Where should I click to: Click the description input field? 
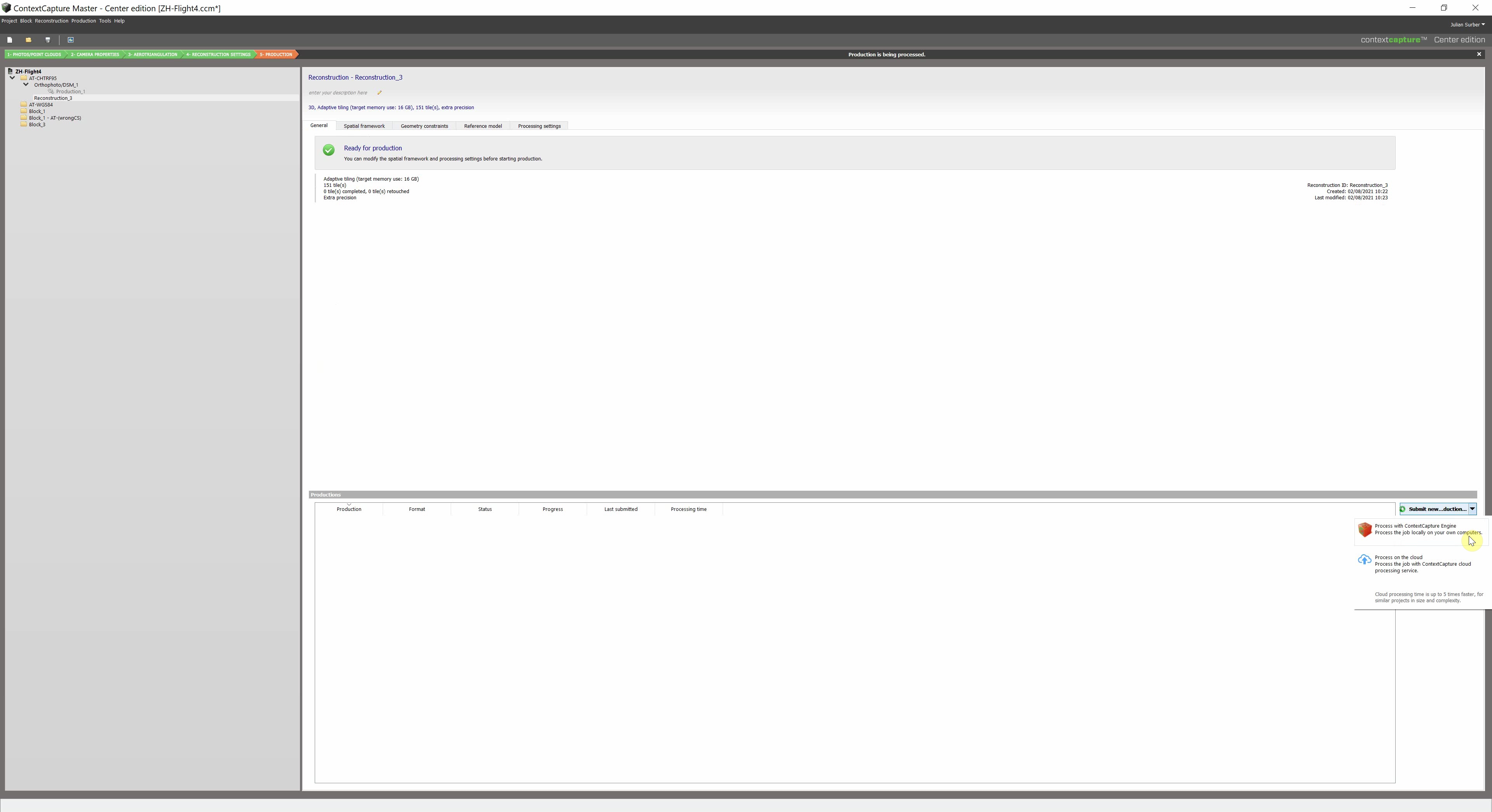tap(338, 93)
